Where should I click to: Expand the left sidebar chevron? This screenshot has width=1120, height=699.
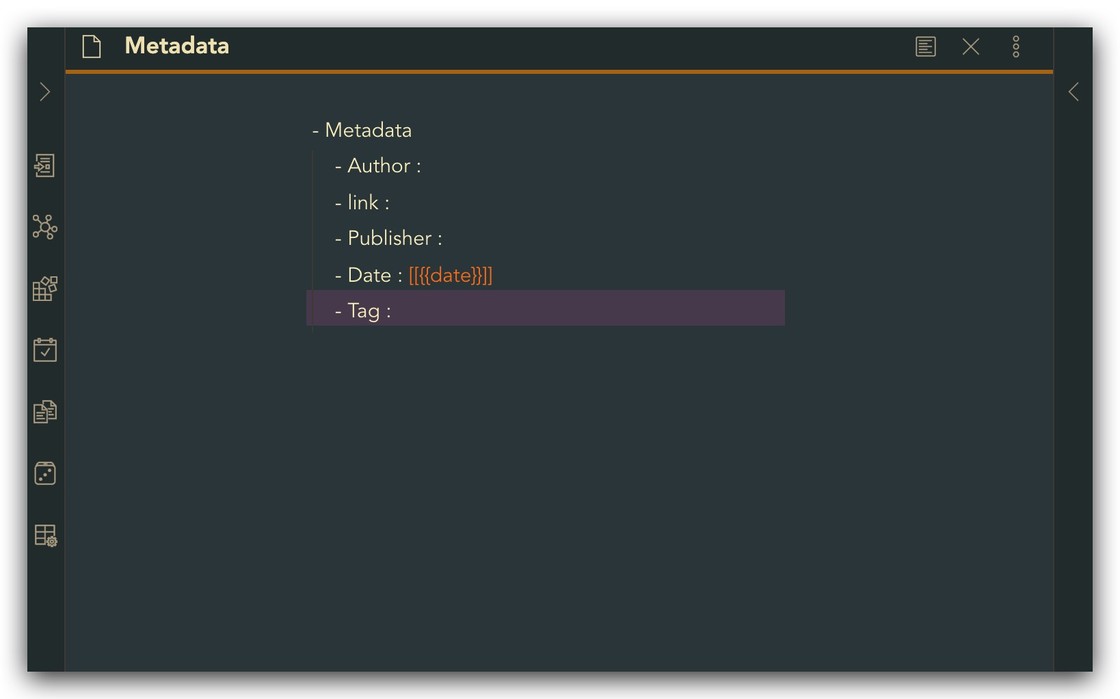[x=45, y=92]
